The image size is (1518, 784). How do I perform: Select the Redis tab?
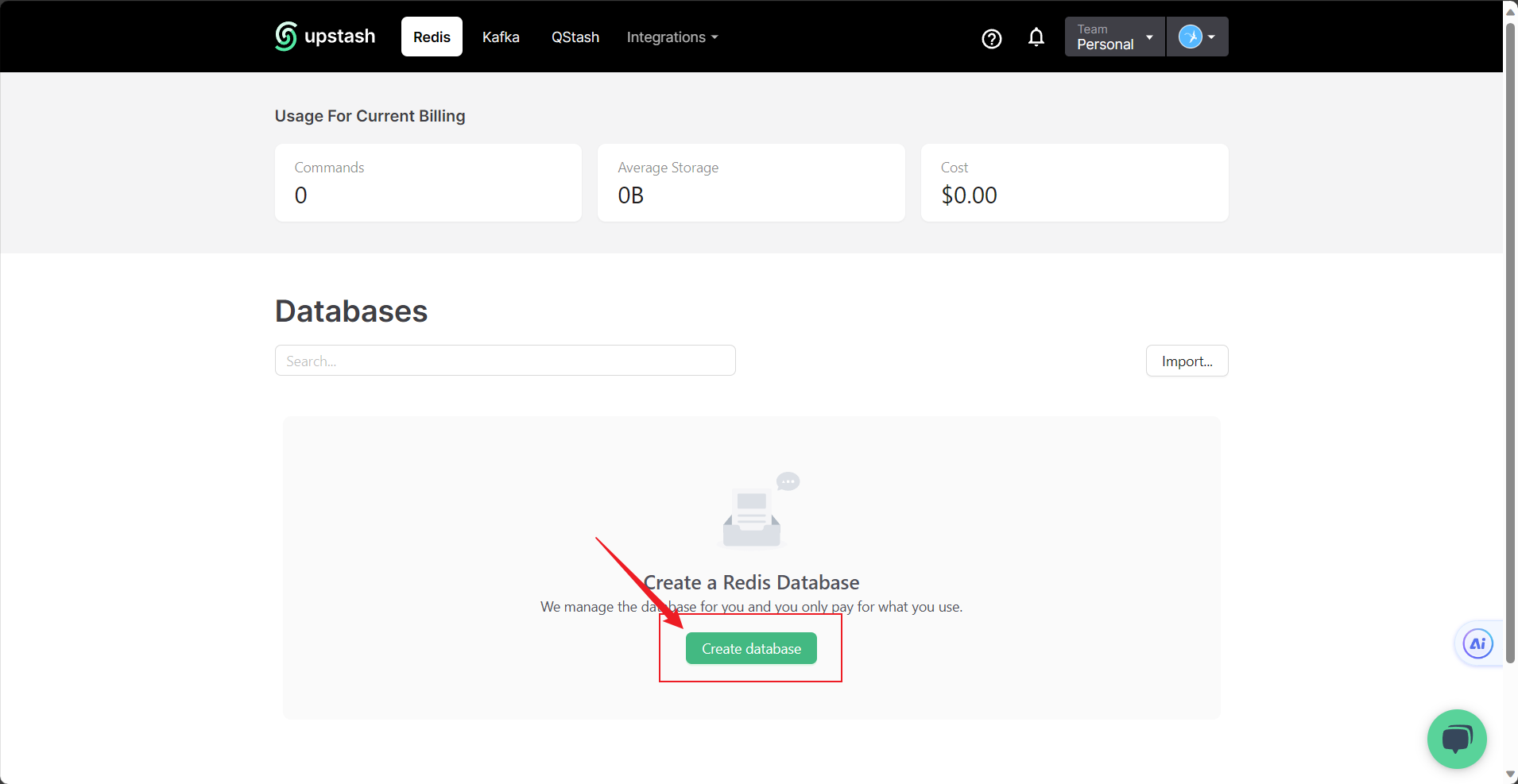[431, 37]
